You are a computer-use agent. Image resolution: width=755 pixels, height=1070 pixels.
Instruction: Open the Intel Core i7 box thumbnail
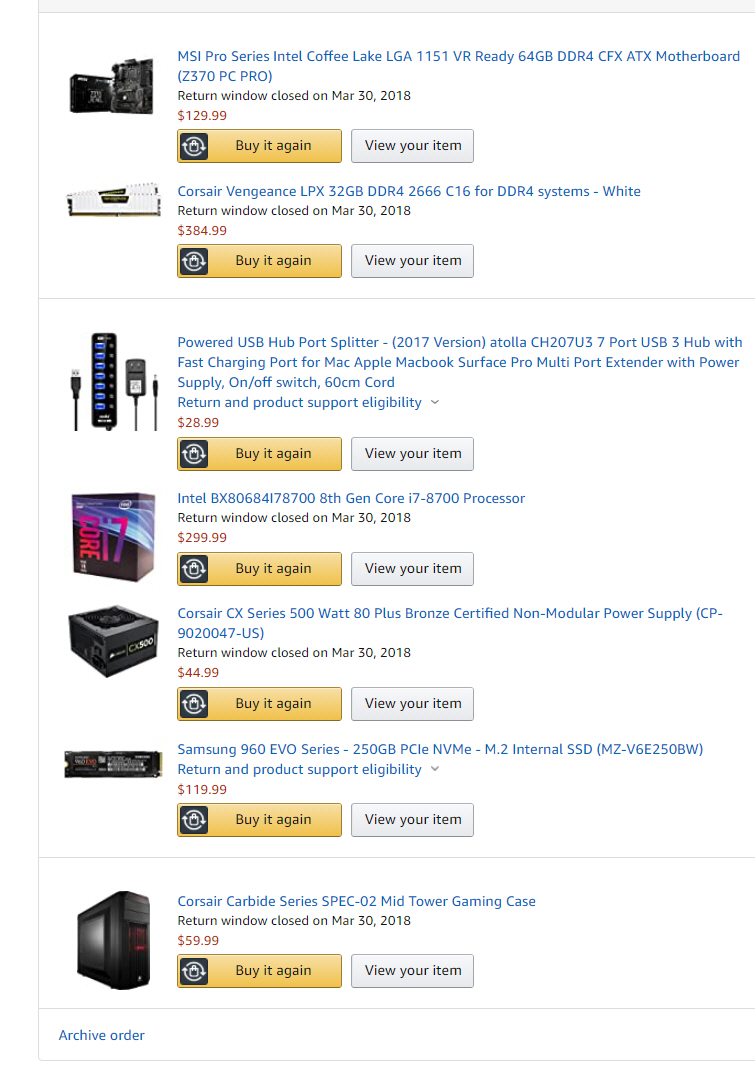click(x=113, y=537)
